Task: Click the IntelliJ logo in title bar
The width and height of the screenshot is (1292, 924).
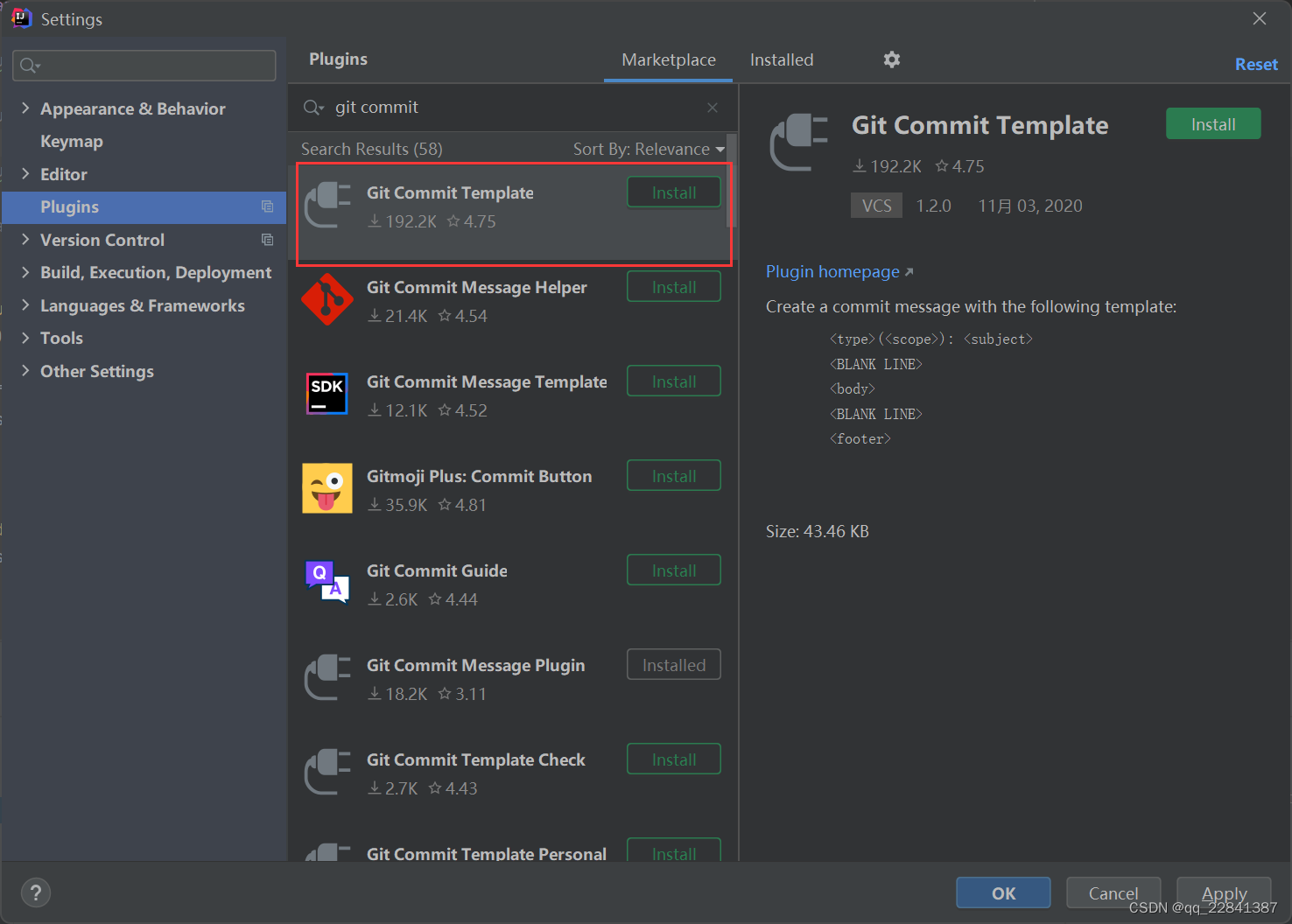Action: pyautogui.click(x=22, y=18)
